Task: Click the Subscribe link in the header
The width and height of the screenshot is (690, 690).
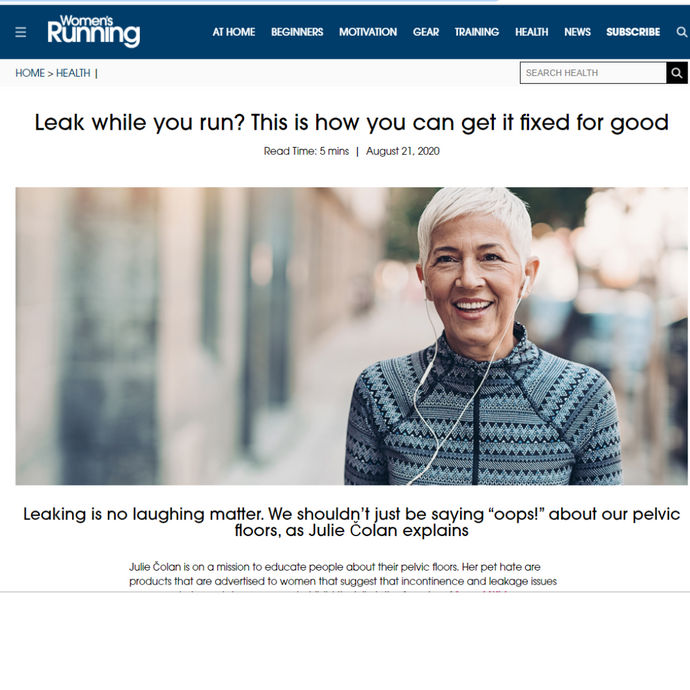Action: pyautogui.click(x=633, y=32)
